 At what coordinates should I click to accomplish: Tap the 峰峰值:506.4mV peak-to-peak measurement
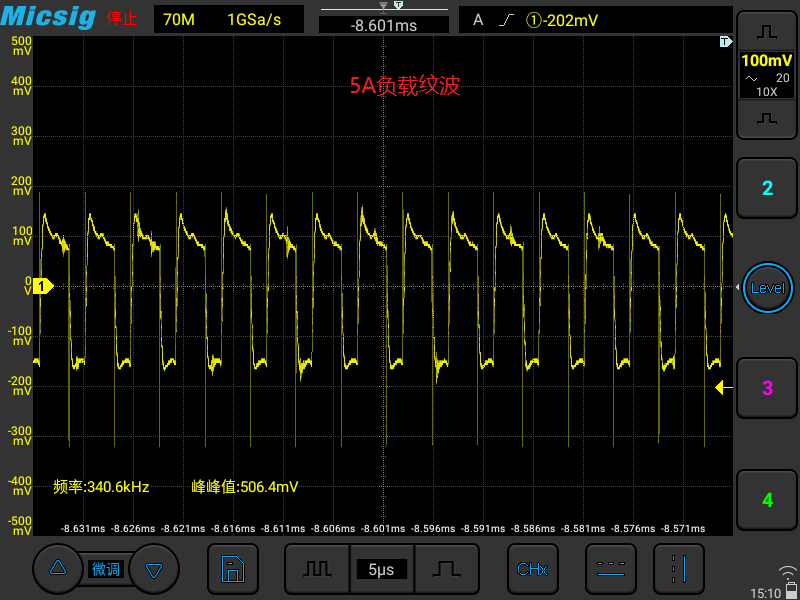pos(244,487)
